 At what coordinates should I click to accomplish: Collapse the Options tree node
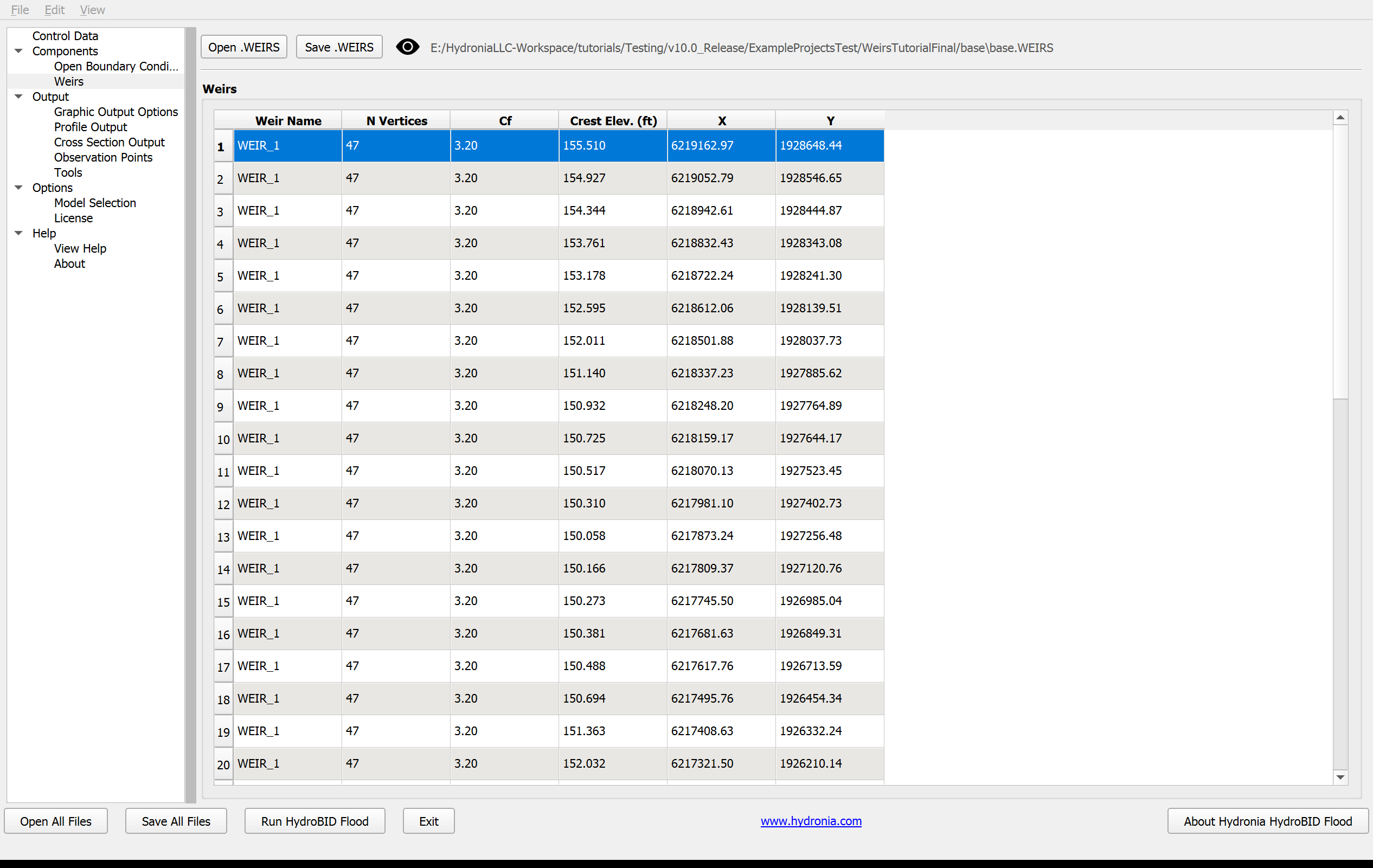click(18, 188)
